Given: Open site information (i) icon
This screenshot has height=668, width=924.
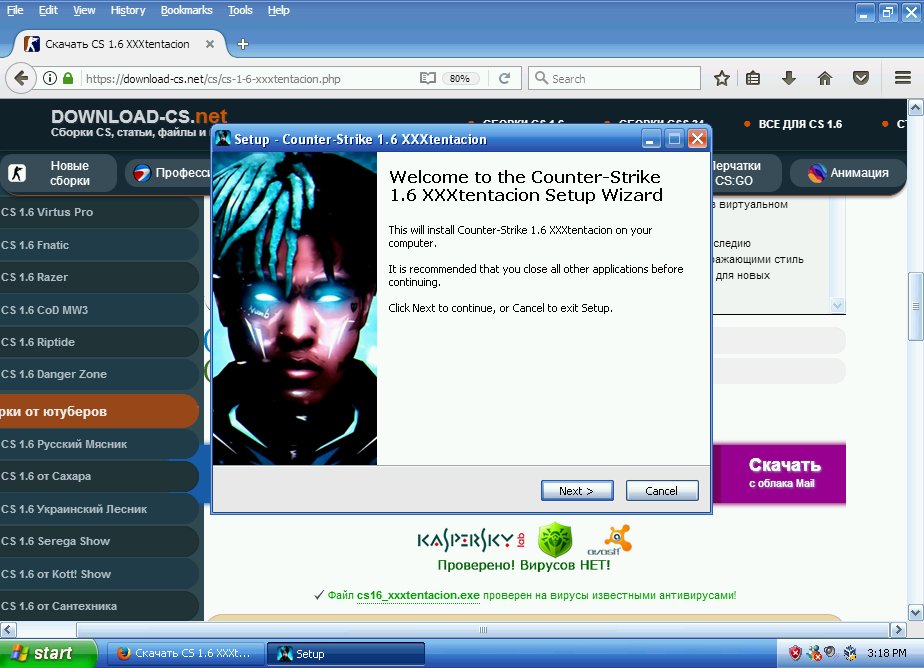Looking at the screenshot, I should [50, 78].
